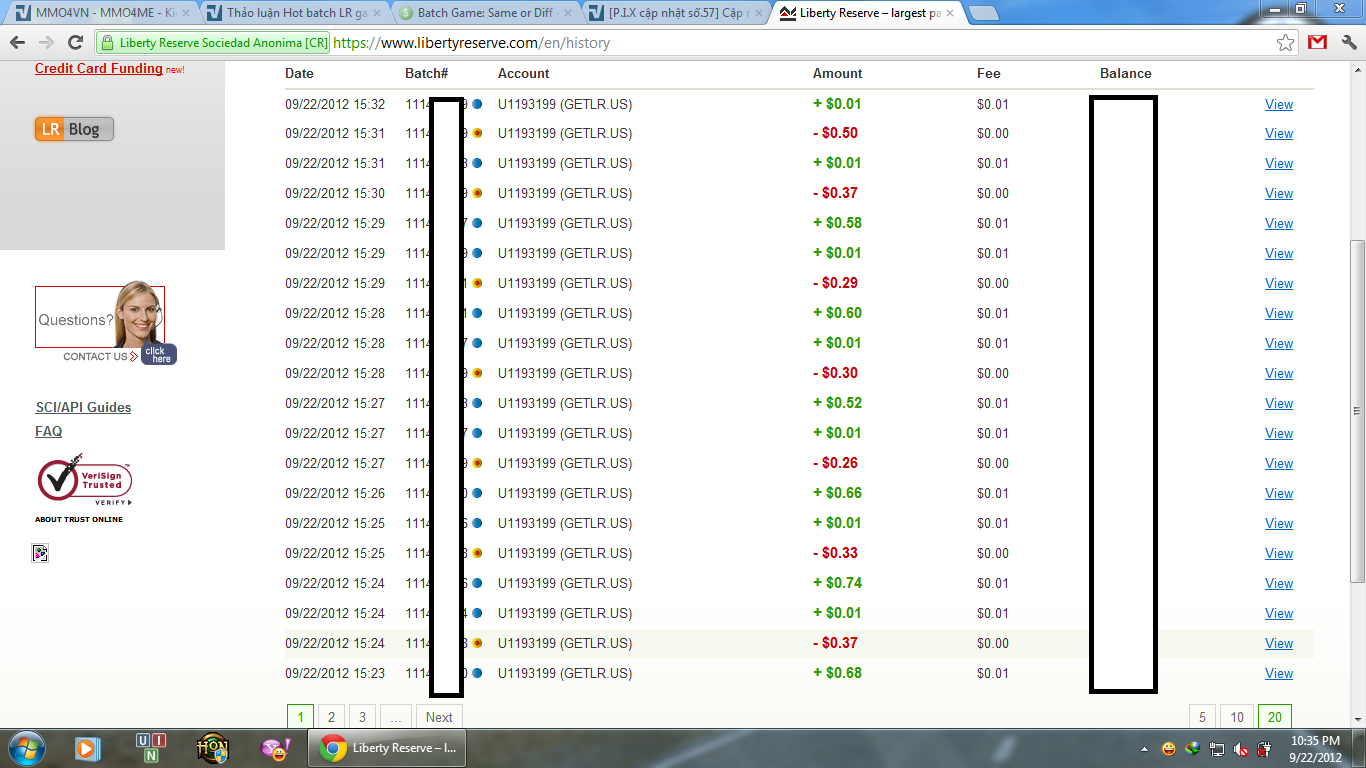Image resolution: width=1366 pixels, height=768 pixels.
Task: Click the Next page button
Action: tap(439, 717)
